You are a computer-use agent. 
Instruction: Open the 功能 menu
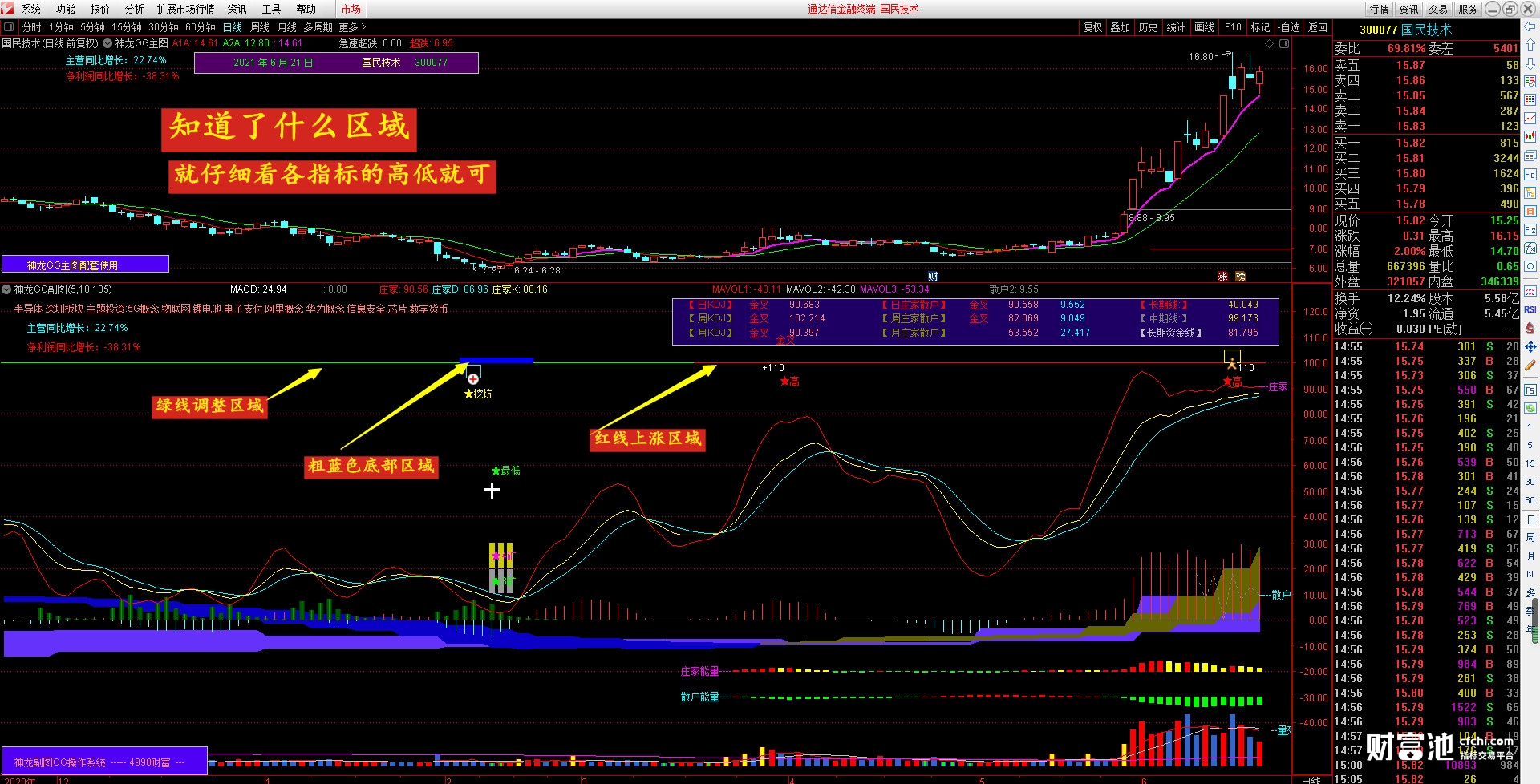pos(66,9)
